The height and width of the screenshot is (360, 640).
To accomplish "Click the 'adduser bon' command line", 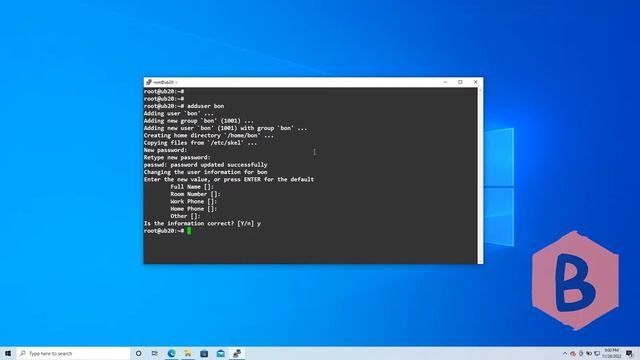I will [184, 106].
